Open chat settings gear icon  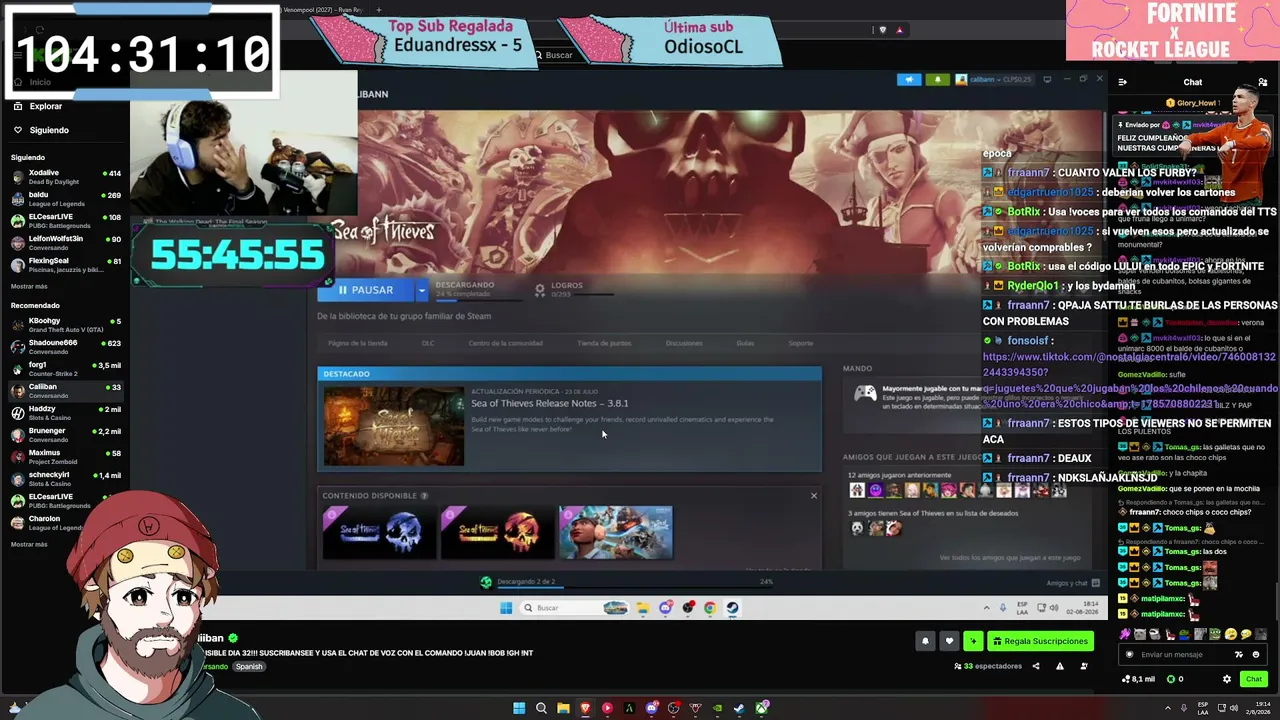[1227, 680]
